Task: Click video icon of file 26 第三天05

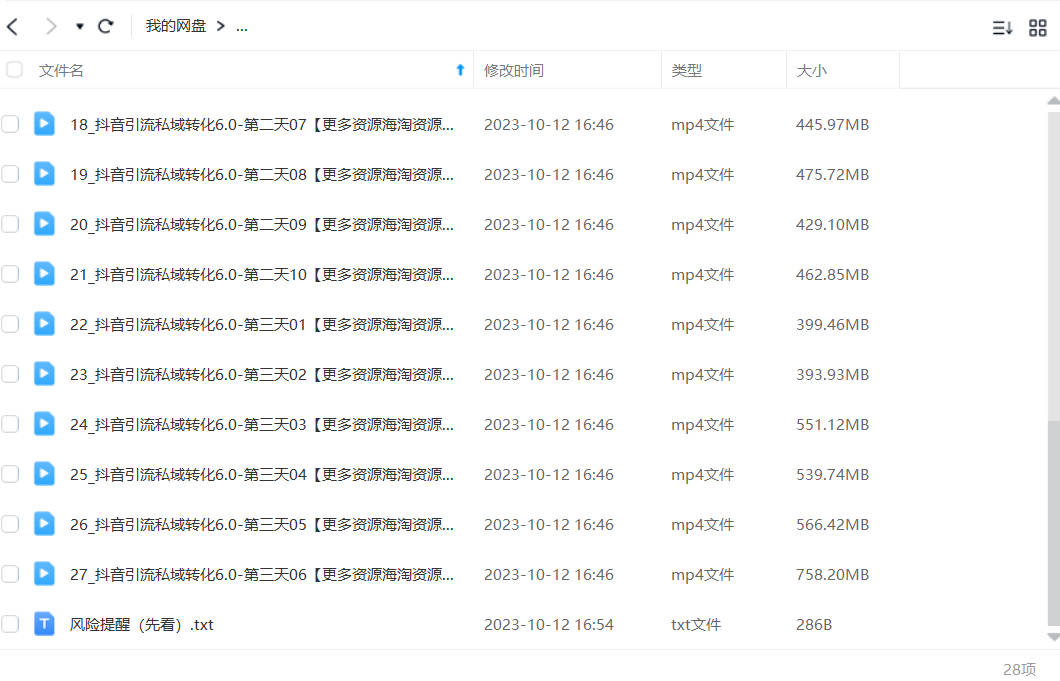Action: tap(45, 524)
